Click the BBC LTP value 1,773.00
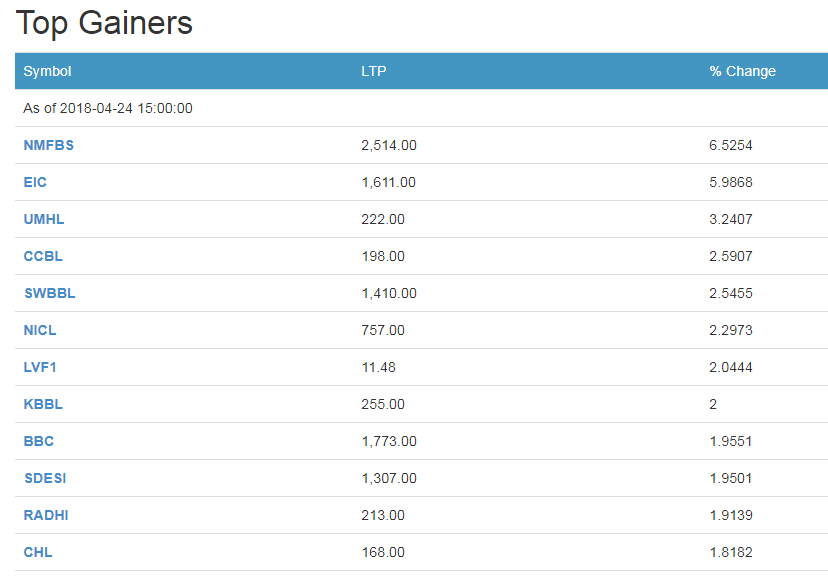This screenshot has height=581, width=828. click(389, 441)
